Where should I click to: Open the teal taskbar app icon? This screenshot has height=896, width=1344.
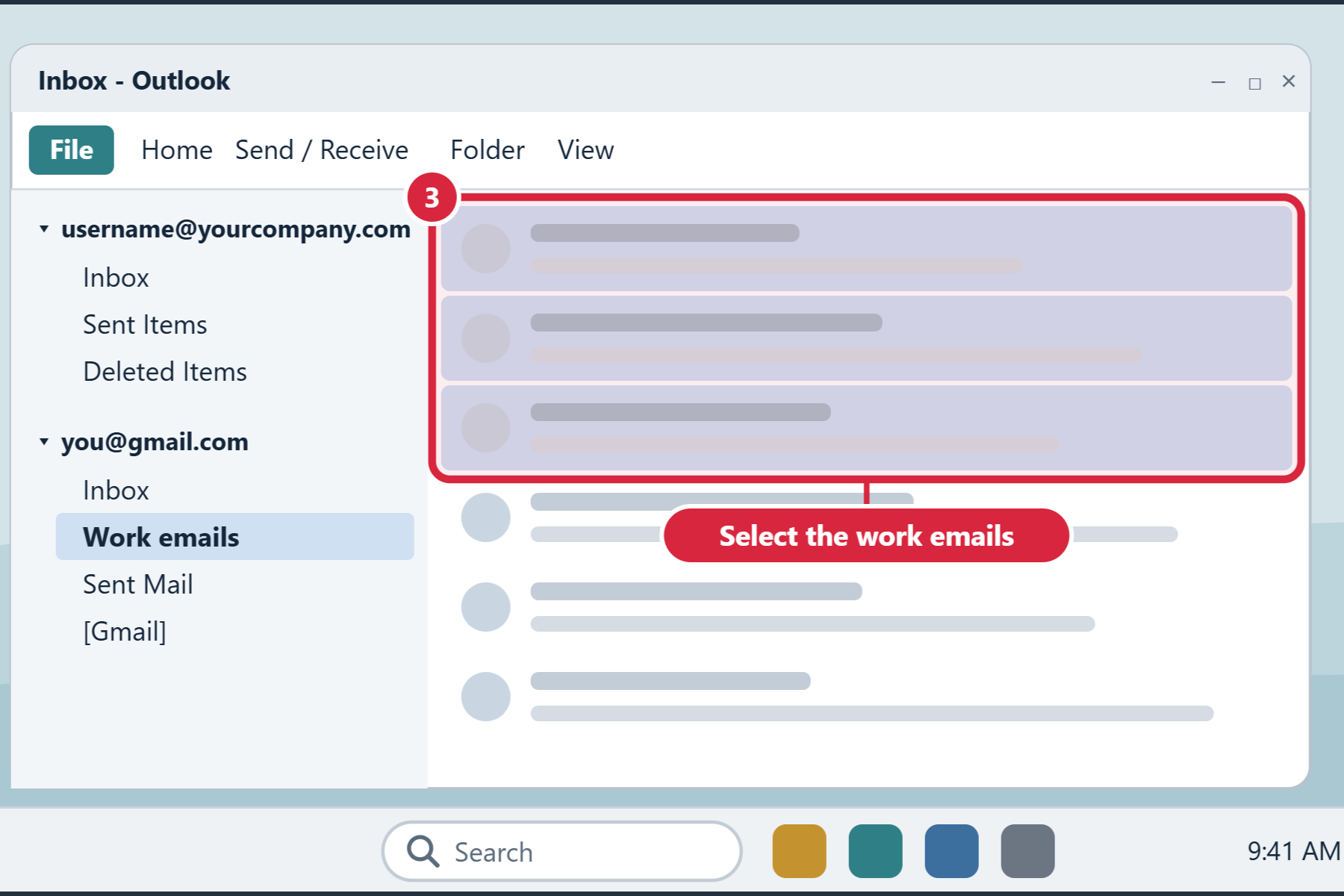[876, 851]
